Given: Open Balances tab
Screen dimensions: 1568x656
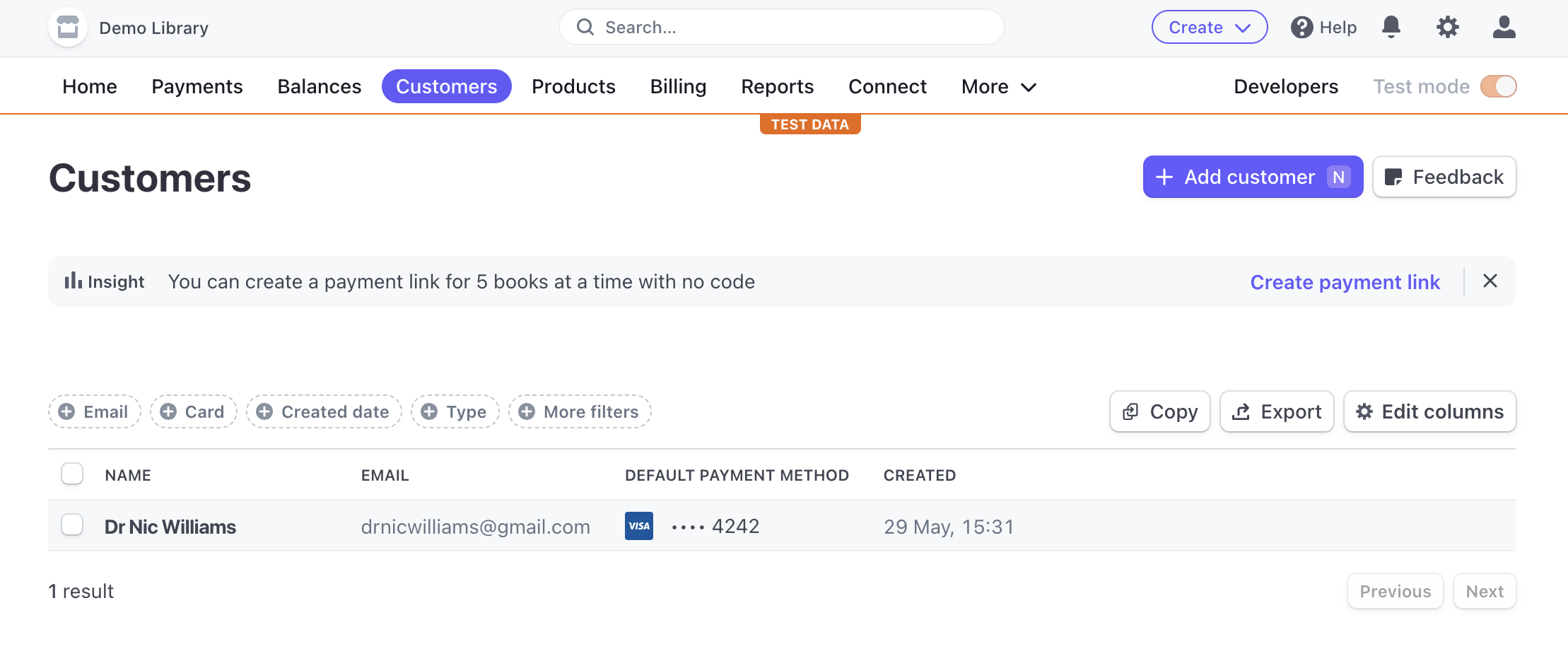Looking at the screenshot, I should (x=320, y=86).
